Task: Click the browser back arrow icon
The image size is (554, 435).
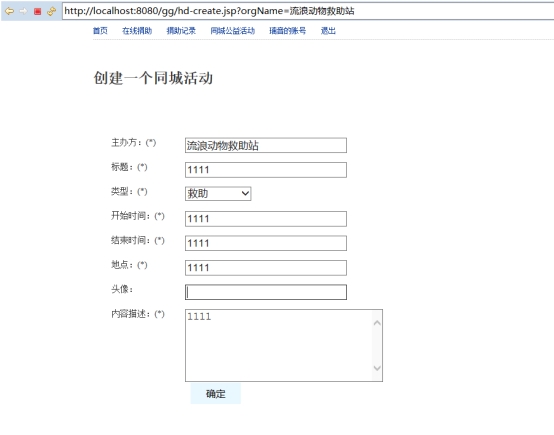Action: click(10, 11)
